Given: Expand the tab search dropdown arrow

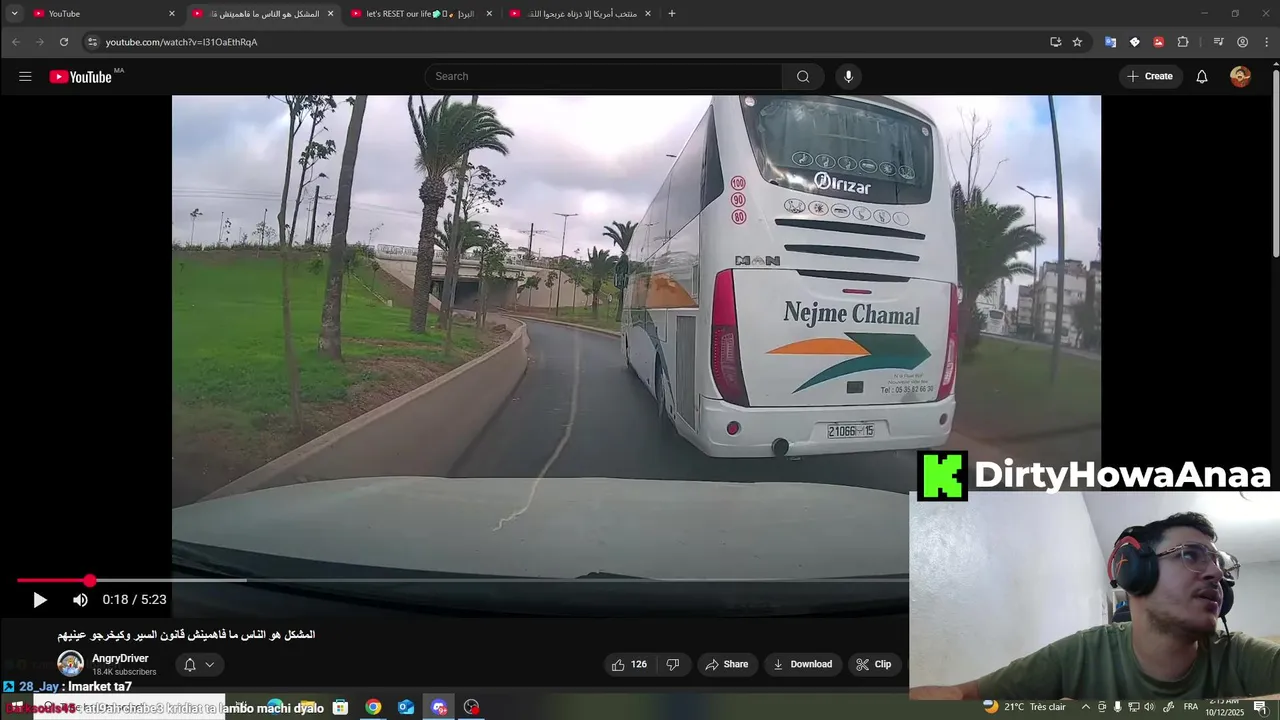Looking at the screenshot, I should (14, 14).
